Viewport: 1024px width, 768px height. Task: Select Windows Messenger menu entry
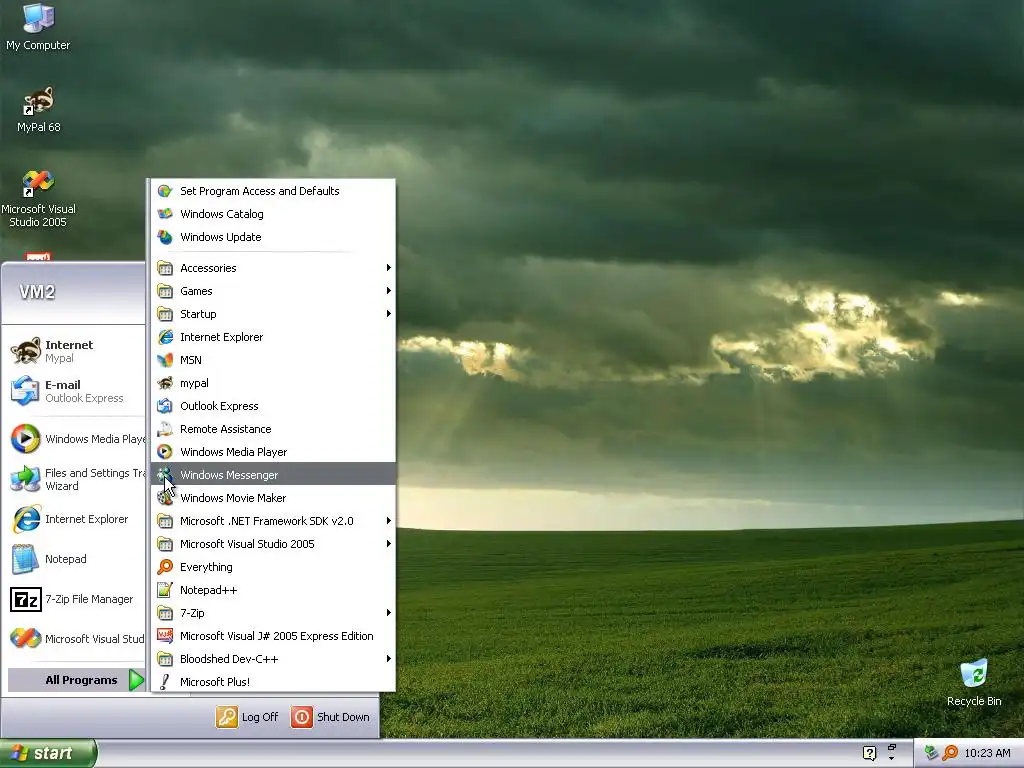[274, 475]
